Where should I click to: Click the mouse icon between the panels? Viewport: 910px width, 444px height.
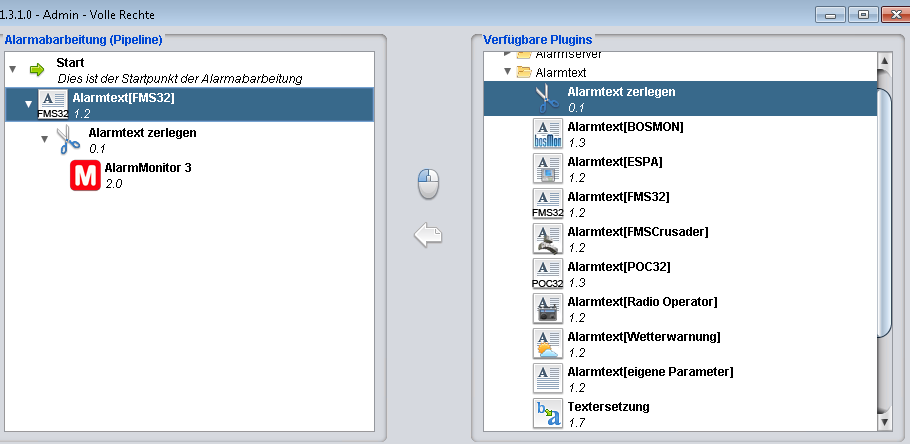428,184
